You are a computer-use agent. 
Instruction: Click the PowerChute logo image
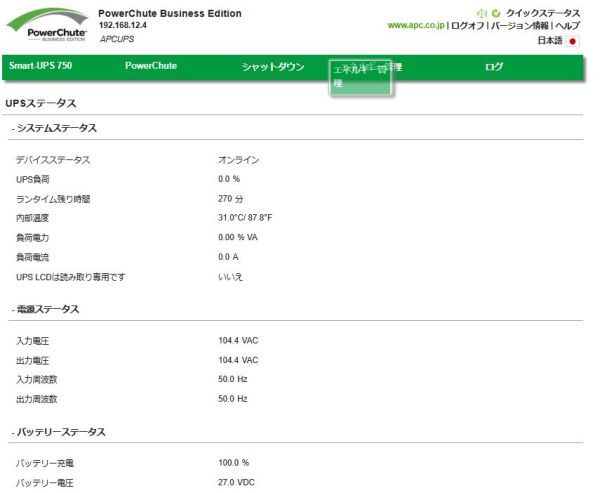point(47,25)
